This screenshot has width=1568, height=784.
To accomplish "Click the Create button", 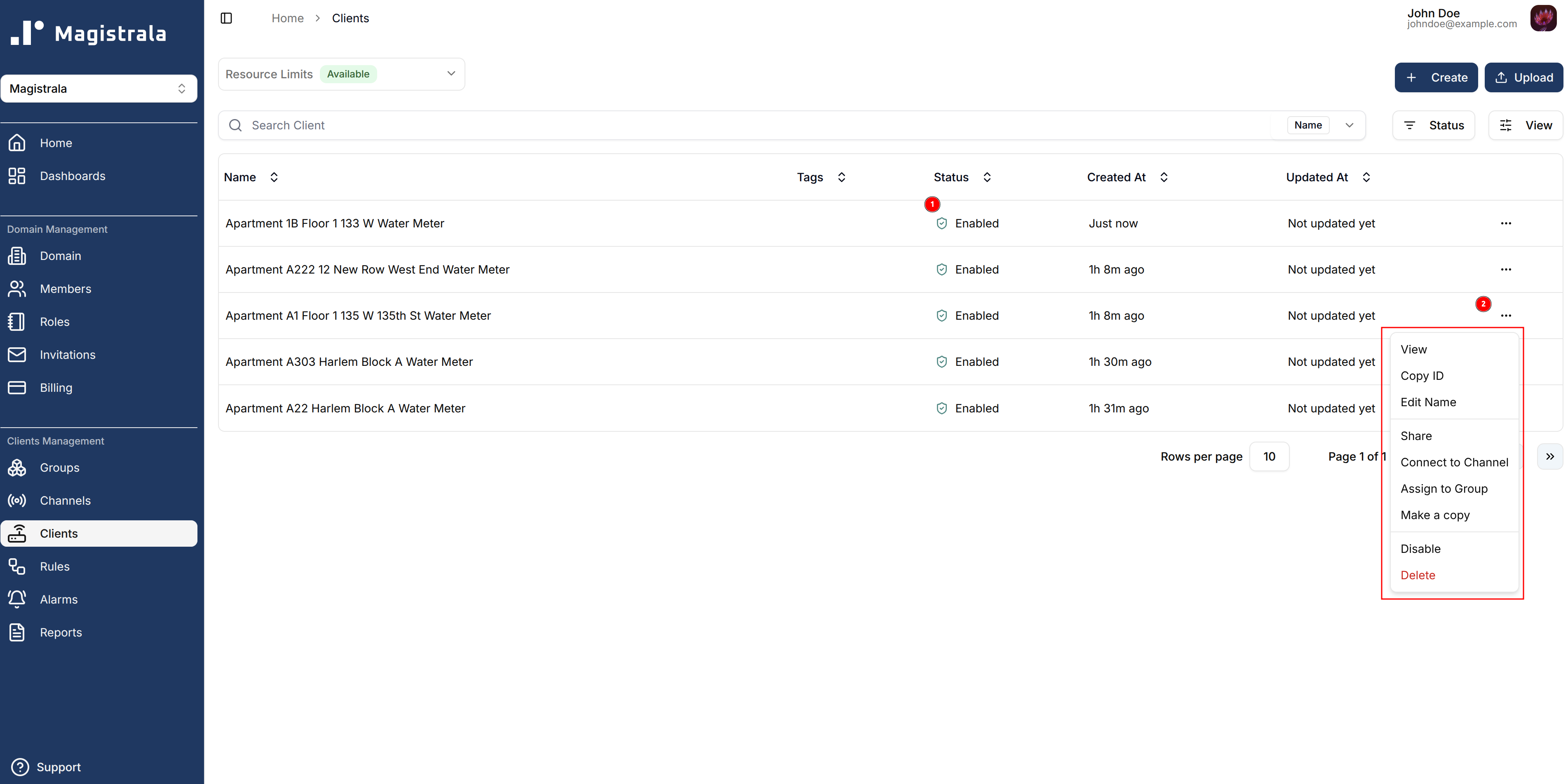I will point(1436,77).
